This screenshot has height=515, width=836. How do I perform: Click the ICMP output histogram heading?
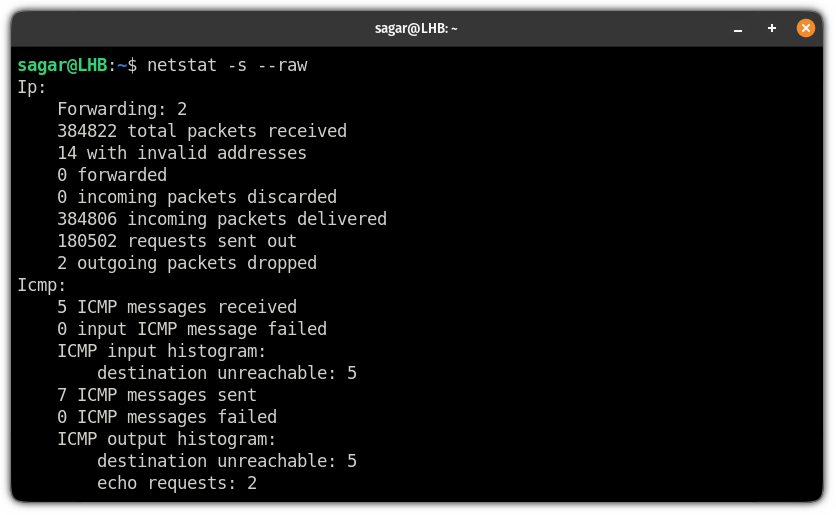166,439
